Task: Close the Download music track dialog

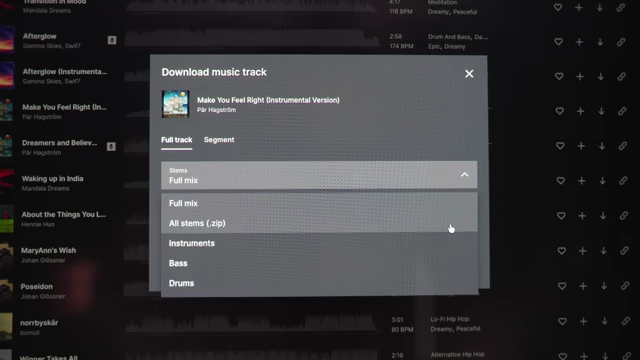Action: 469,73
